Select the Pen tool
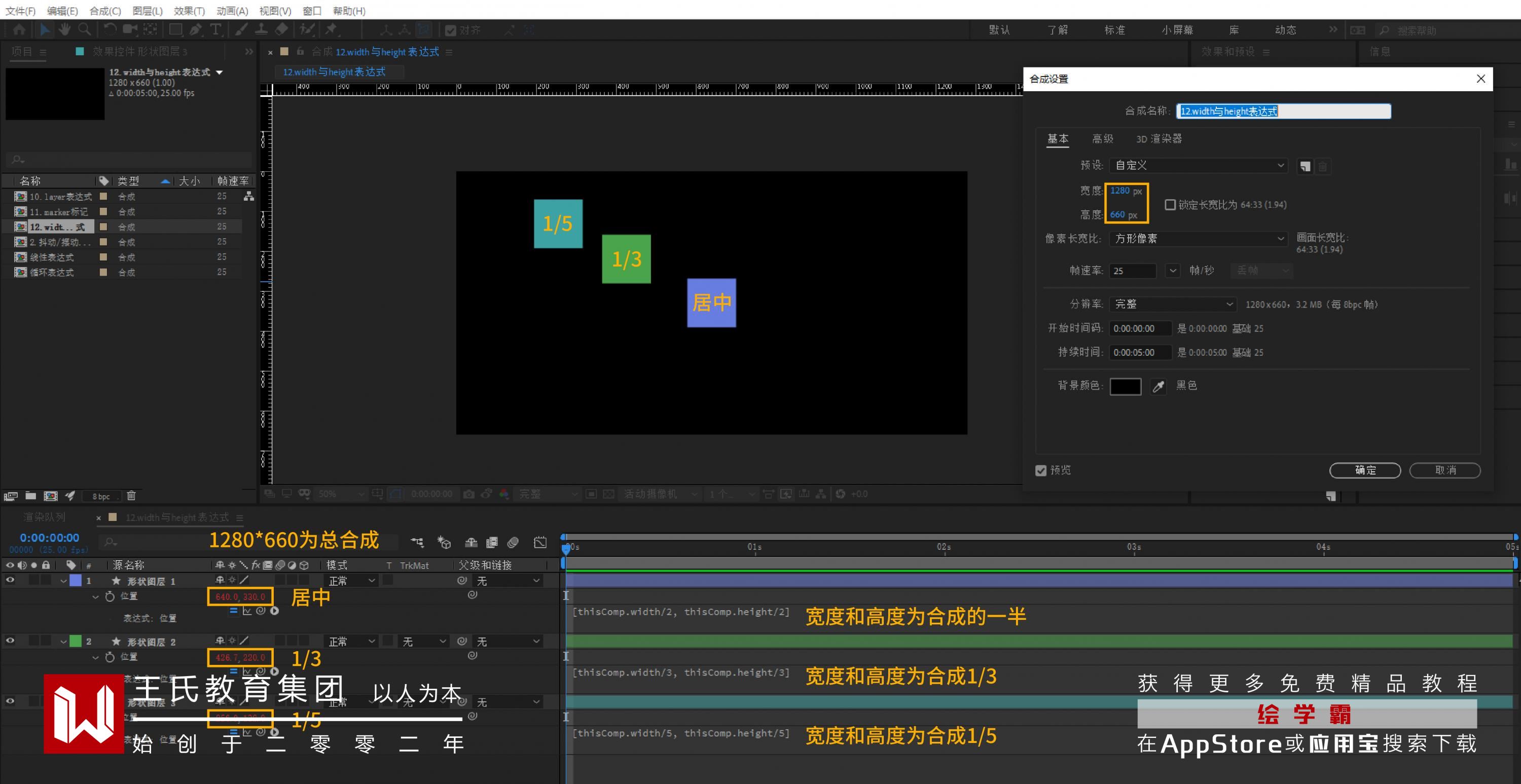The height and width of the screenshot is (784, 1521). tap(195, 29)
